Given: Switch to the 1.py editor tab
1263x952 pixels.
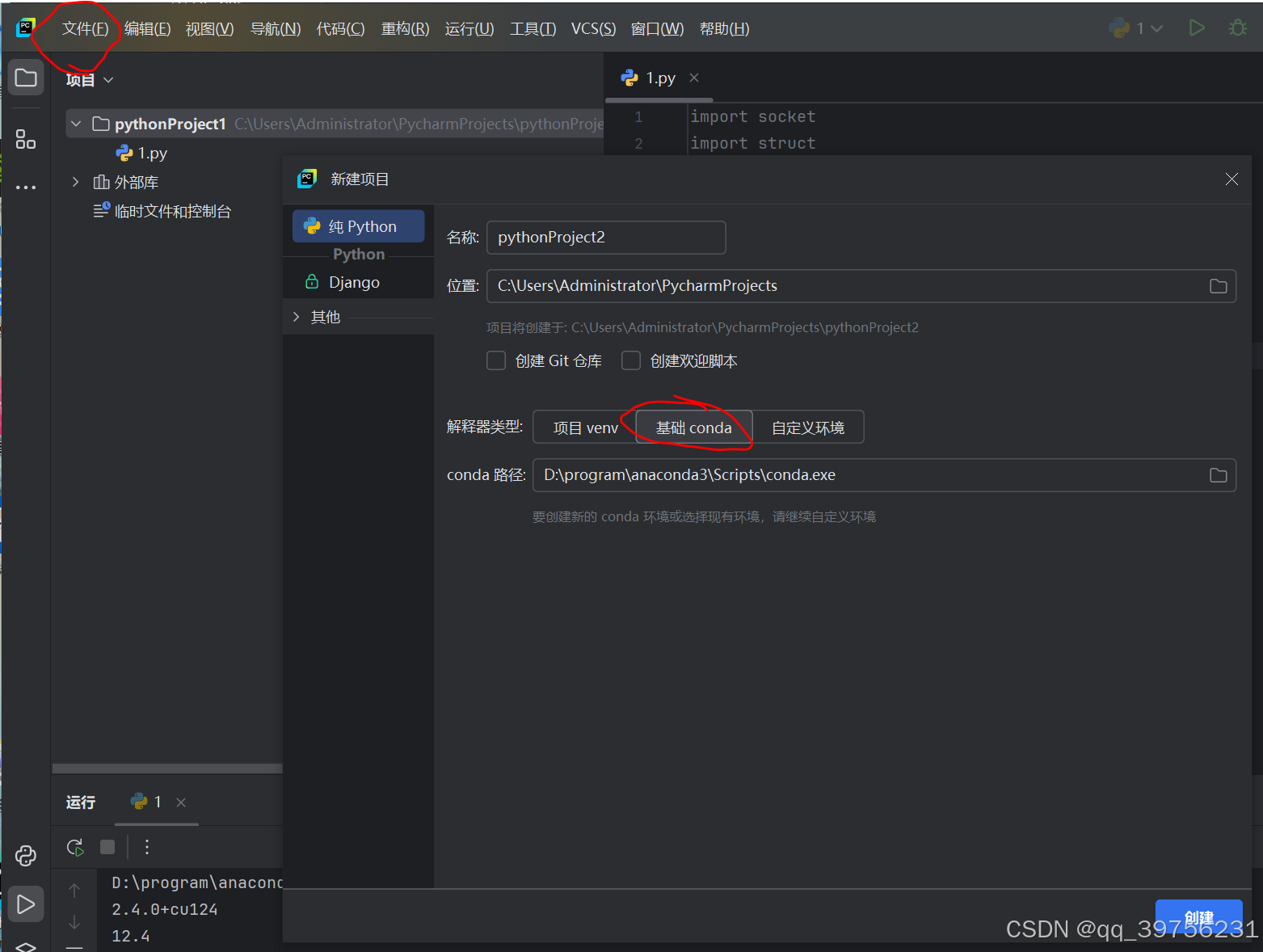Looking at the screenshot, I should [x=659, y=78].
